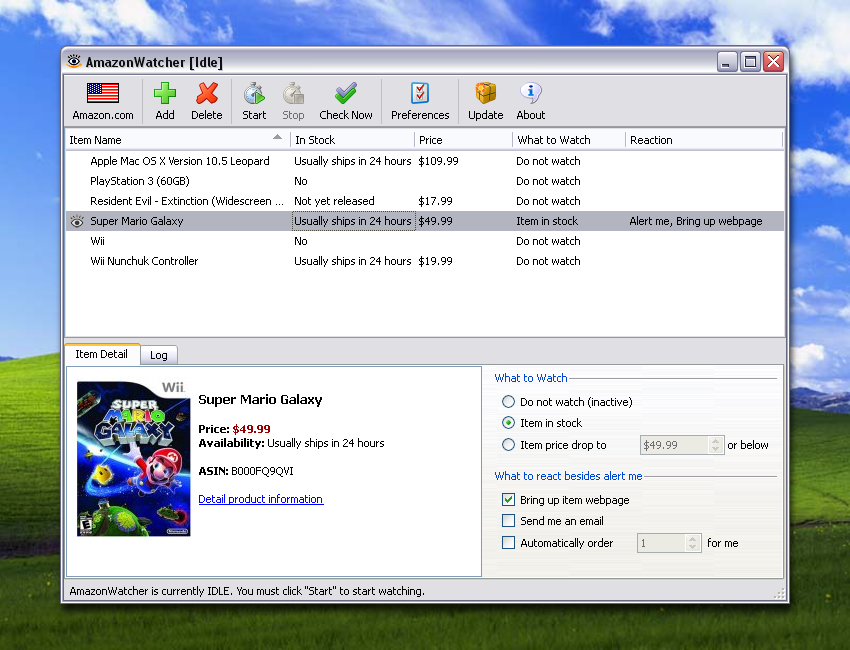Click the window resize grip corner
The width and height of the screenshot is (850, 650).
(780, 594)
